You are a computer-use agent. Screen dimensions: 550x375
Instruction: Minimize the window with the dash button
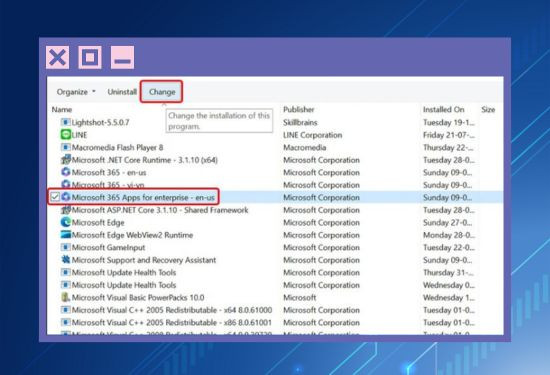pyautogui.click(x=122, y=57)
